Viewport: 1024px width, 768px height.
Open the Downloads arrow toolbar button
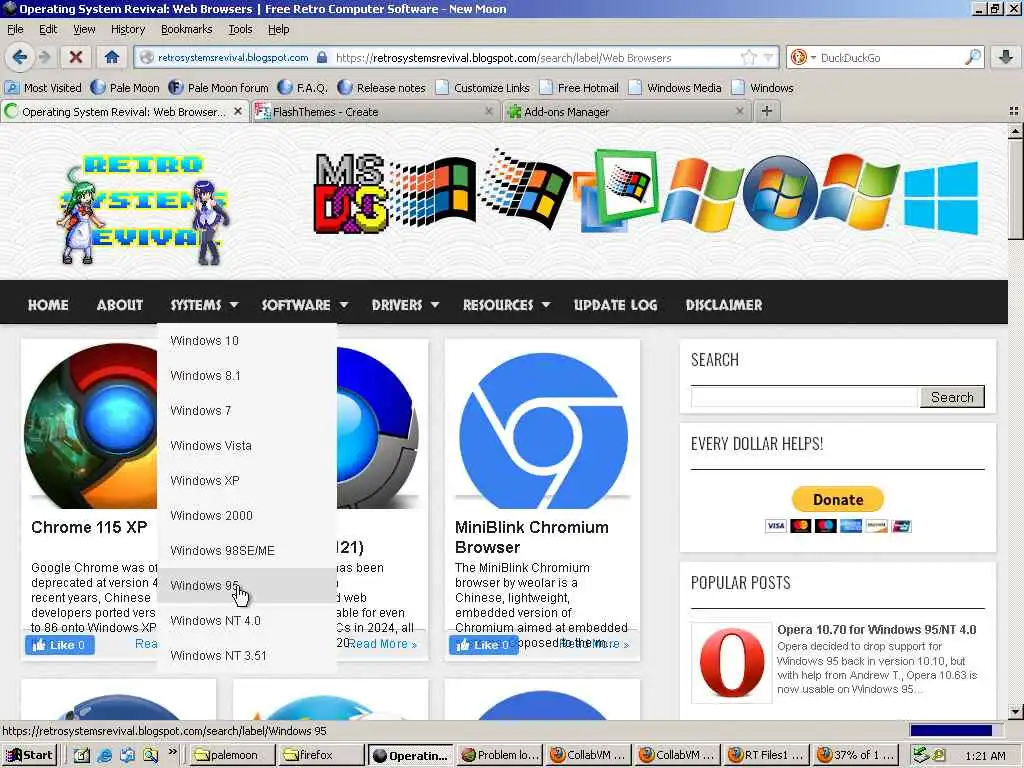[1006, 57]
